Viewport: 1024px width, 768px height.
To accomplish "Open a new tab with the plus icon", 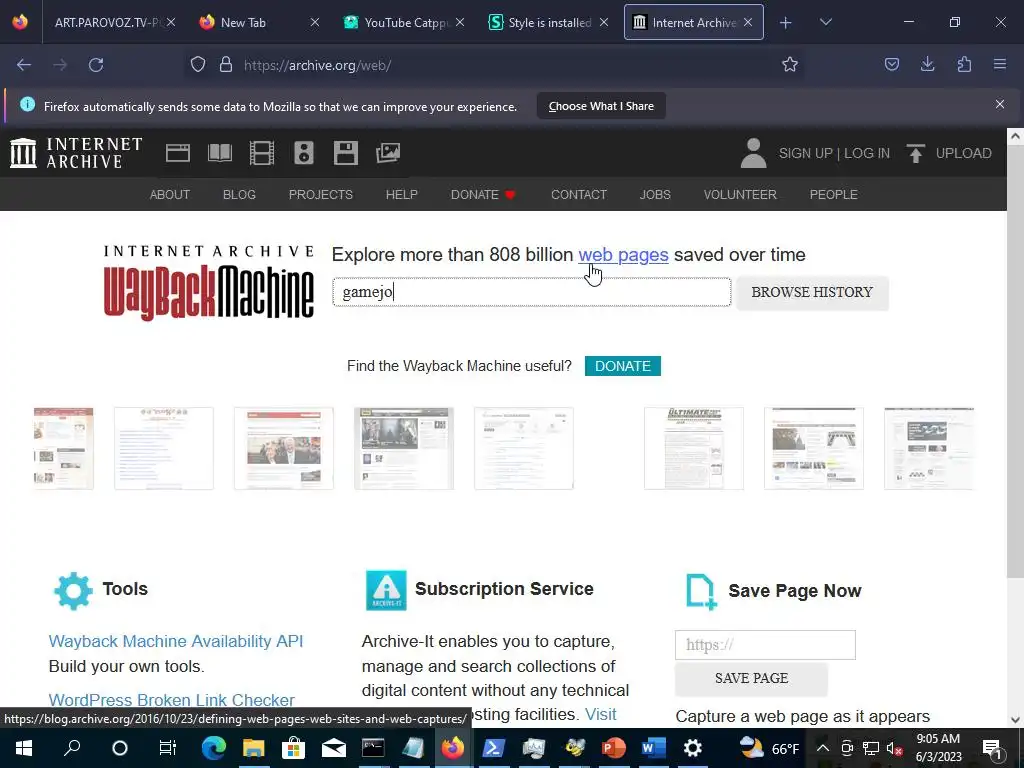I will point(786,23).
